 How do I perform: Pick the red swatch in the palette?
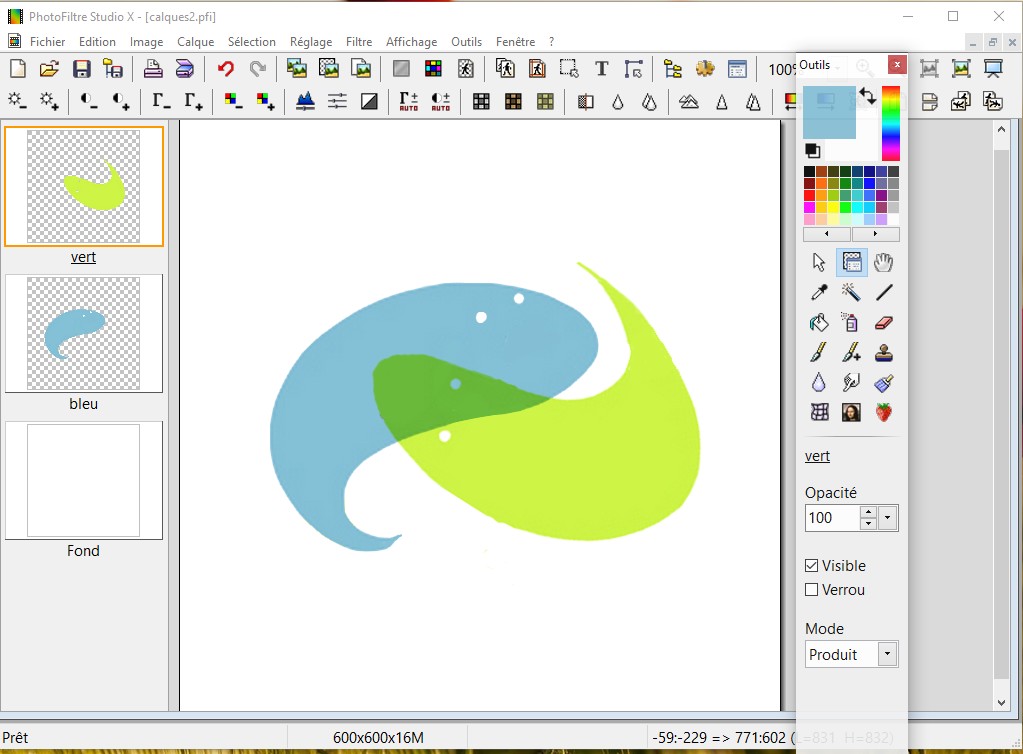809,195
